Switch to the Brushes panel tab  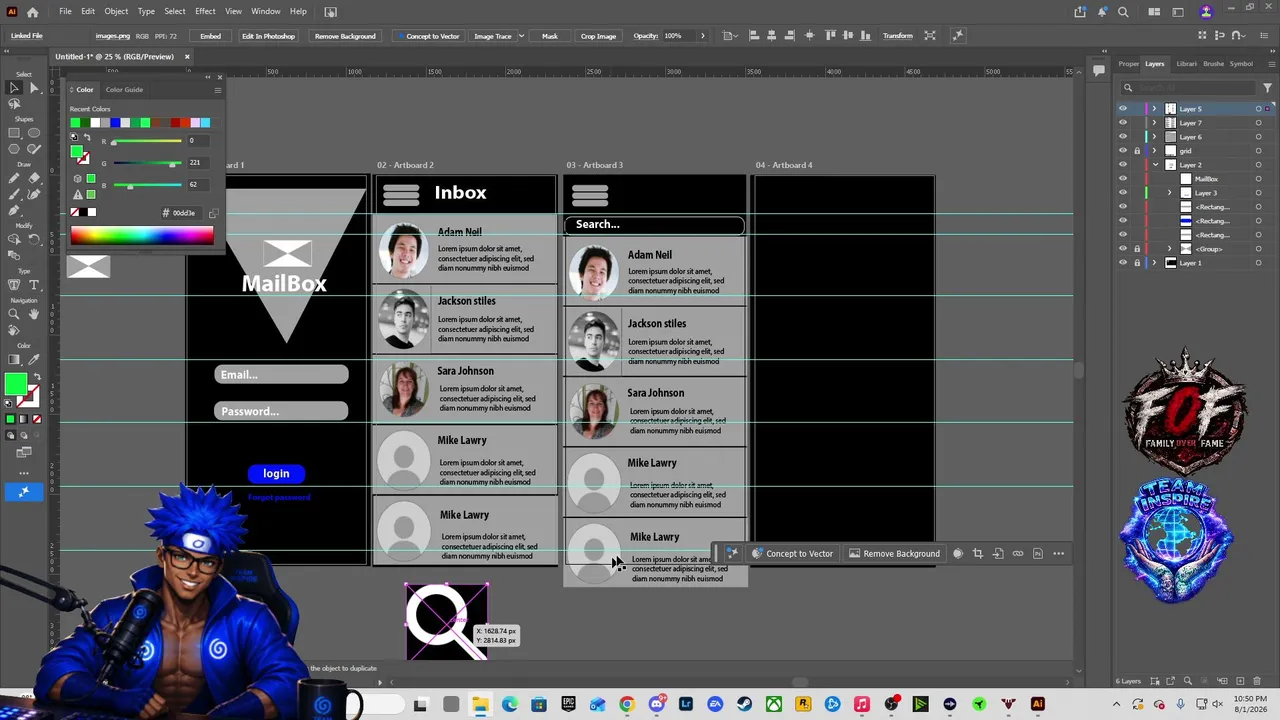coord(1213,64)
